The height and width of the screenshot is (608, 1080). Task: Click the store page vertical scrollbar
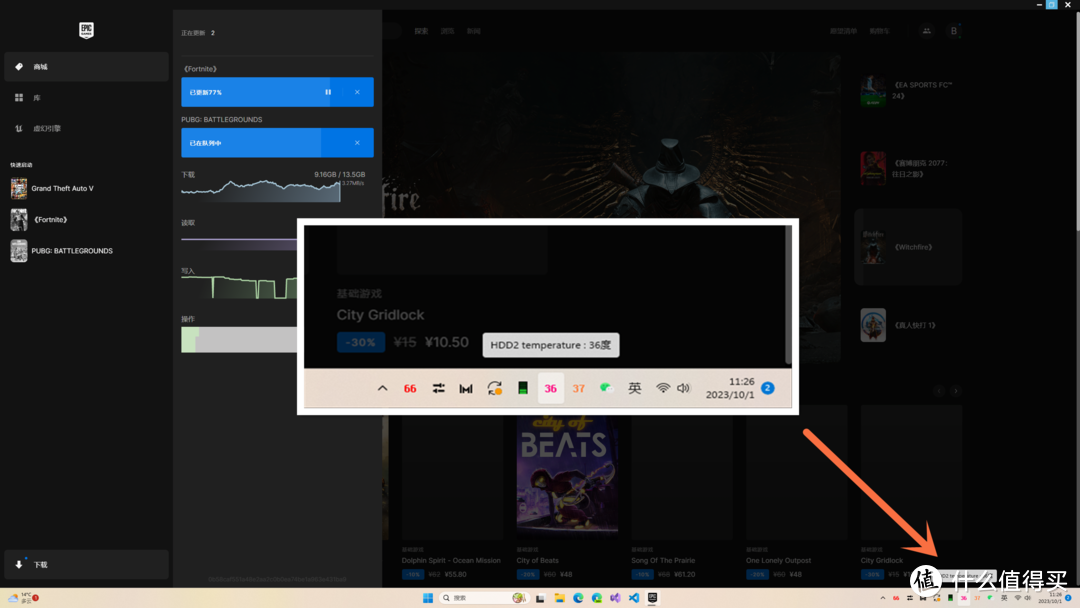(x=1077, y=120)
